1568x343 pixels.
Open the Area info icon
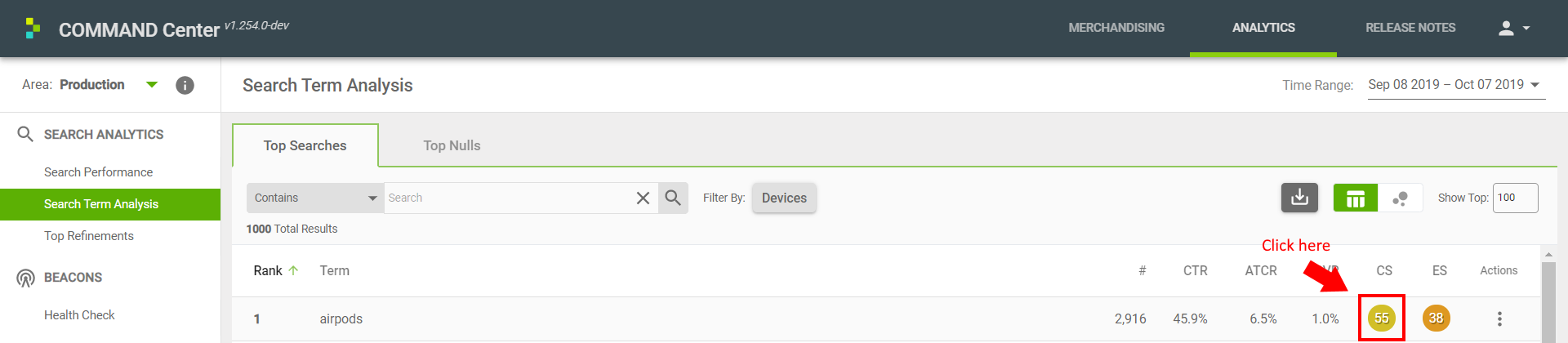point(185,85)
